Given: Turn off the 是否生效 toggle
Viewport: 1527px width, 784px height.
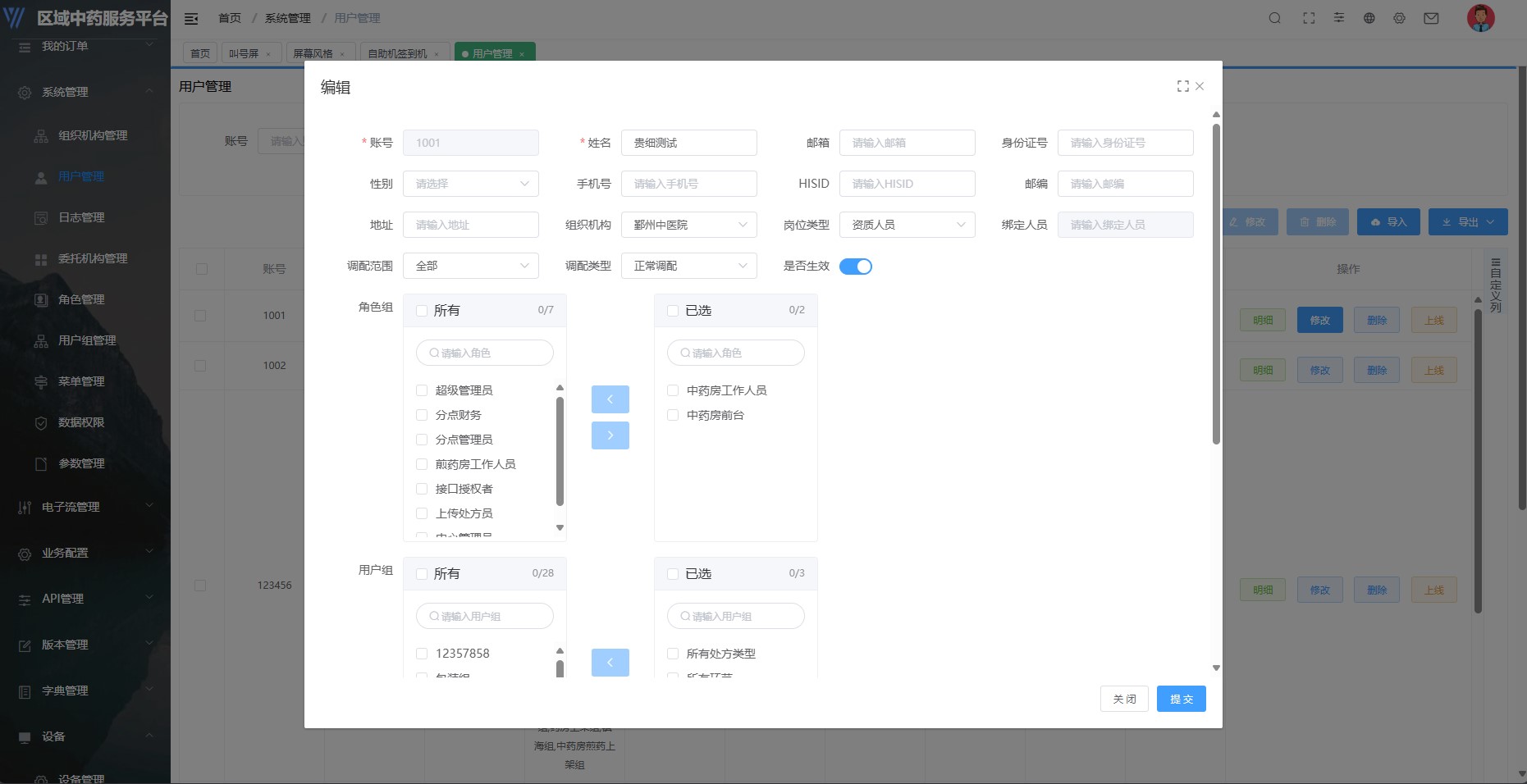Looking at the screenshot, I should [x=856, y=266].
